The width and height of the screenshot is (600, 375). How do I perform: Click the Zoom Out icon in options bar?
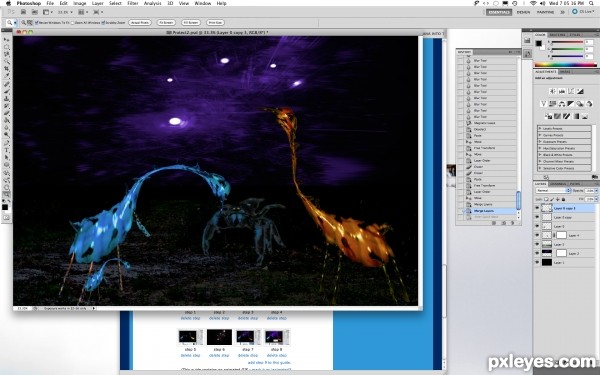click(29, 23)
